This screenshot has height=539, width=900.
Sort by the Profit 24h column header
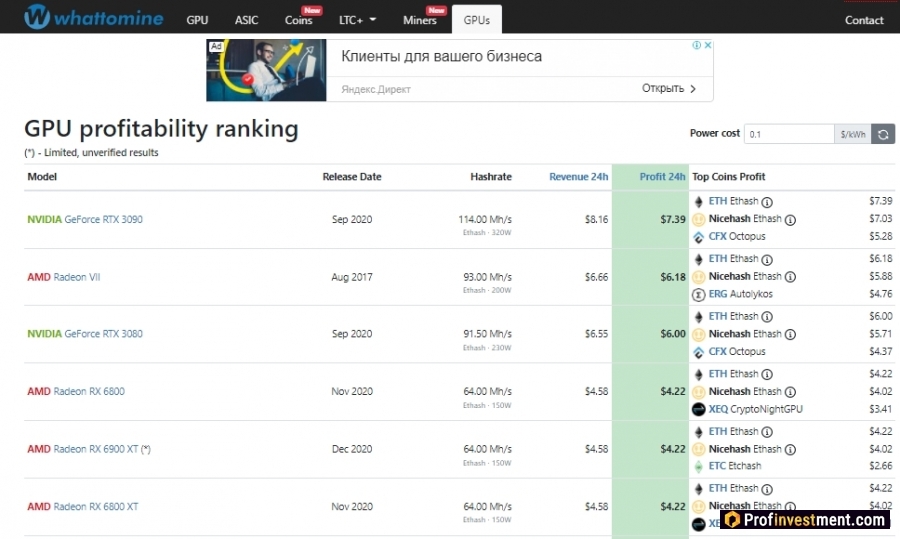662,177
